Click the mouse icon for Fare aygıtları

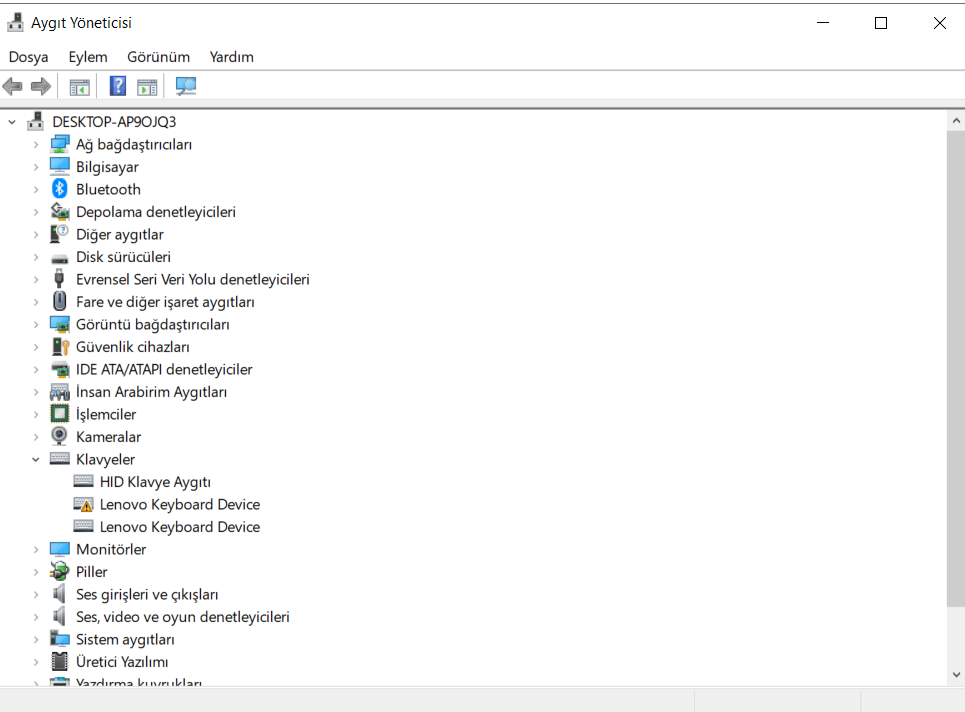(x=60, y=302)
